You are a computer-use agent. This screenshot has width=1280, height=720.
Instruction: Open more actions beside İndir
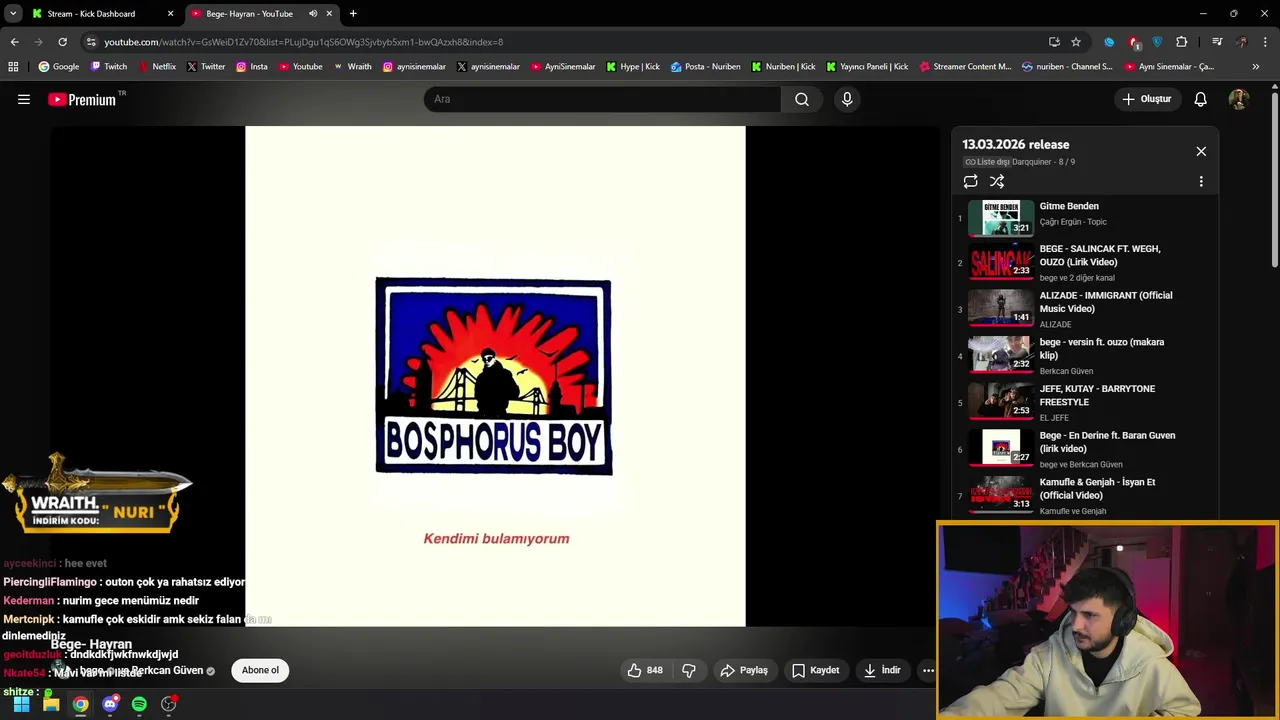[x=928, y=670]
